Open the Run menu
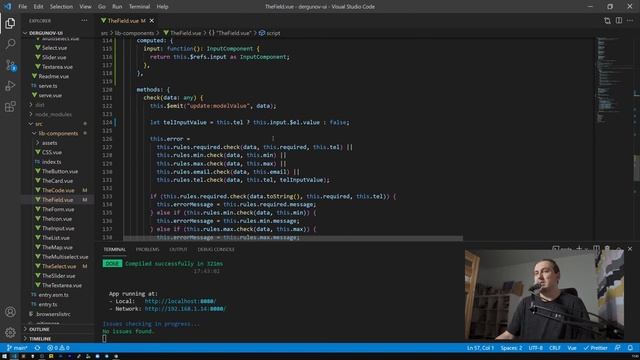 click(x=117, y=7)
